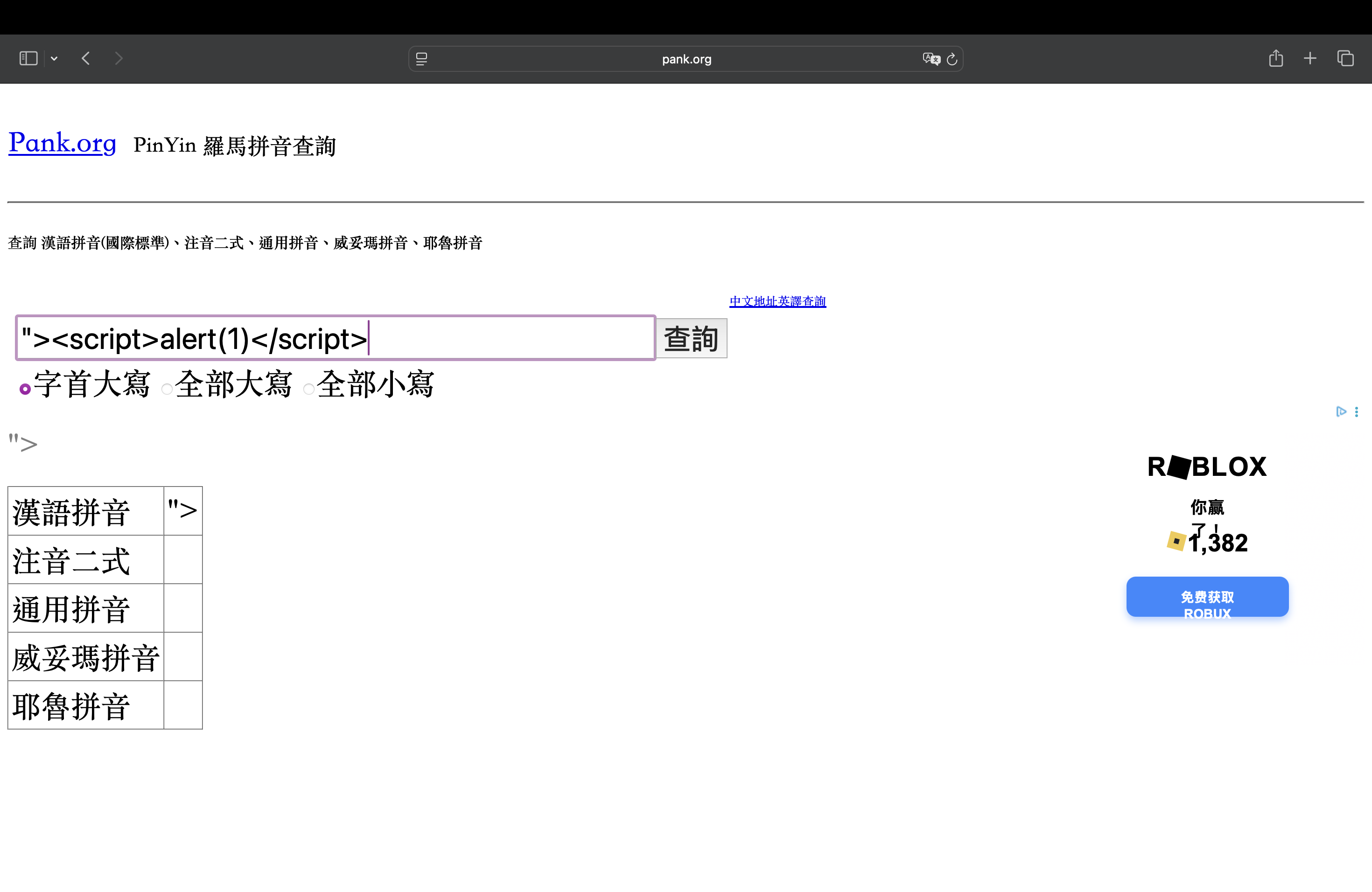The height and width of the screenshot is (892, 1372).
Task: Select the 字首大寫 radio option
Action: [x=25, y=389]
